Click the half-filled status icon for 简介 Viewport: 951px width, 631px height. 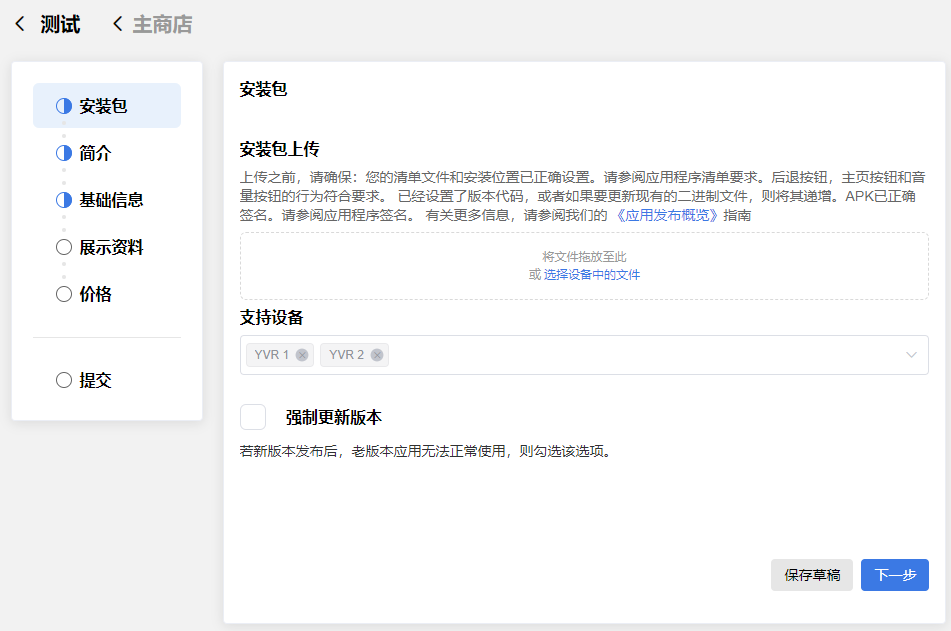pyautogui.click(x=64, y=153)
